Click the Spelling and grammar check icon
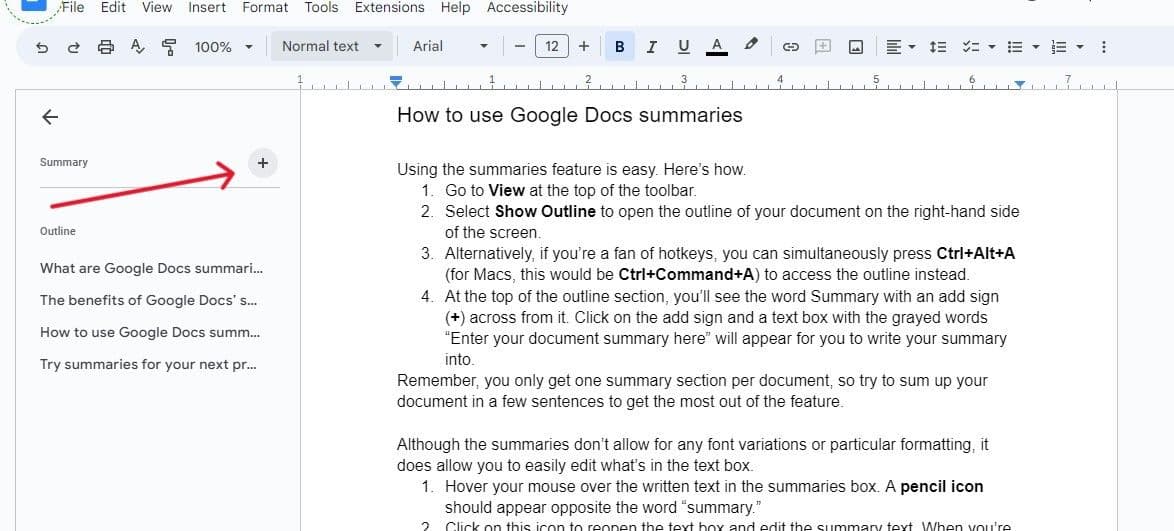 point(137,47)
